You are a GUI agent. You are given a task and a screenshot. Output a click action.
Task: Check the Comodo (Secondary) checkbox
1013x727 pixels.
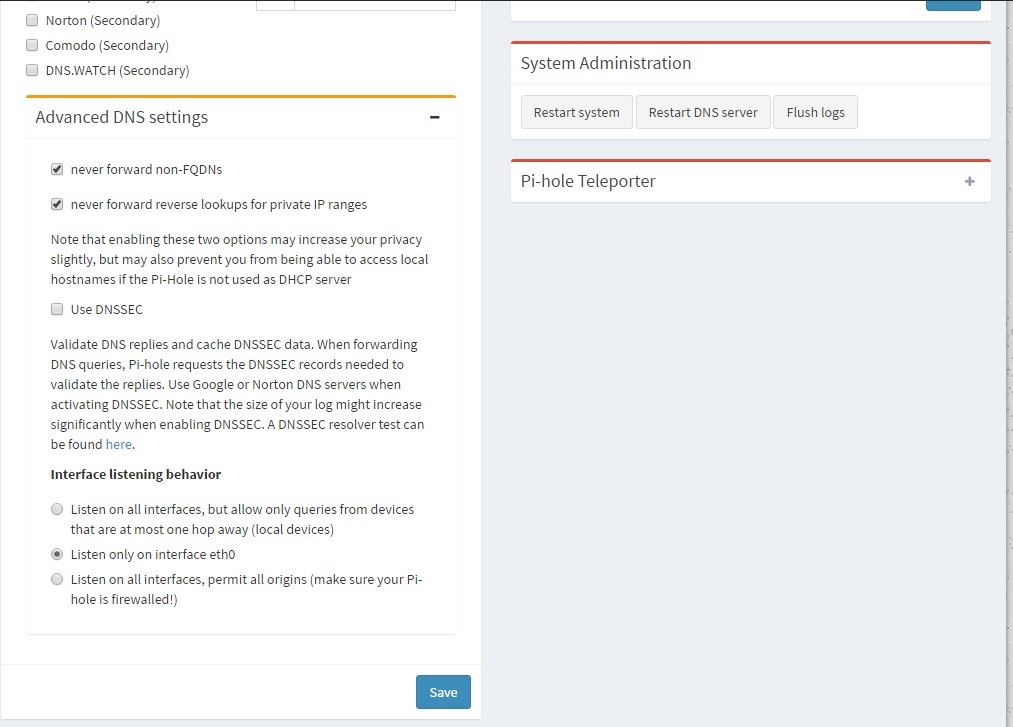coord(32,45)
